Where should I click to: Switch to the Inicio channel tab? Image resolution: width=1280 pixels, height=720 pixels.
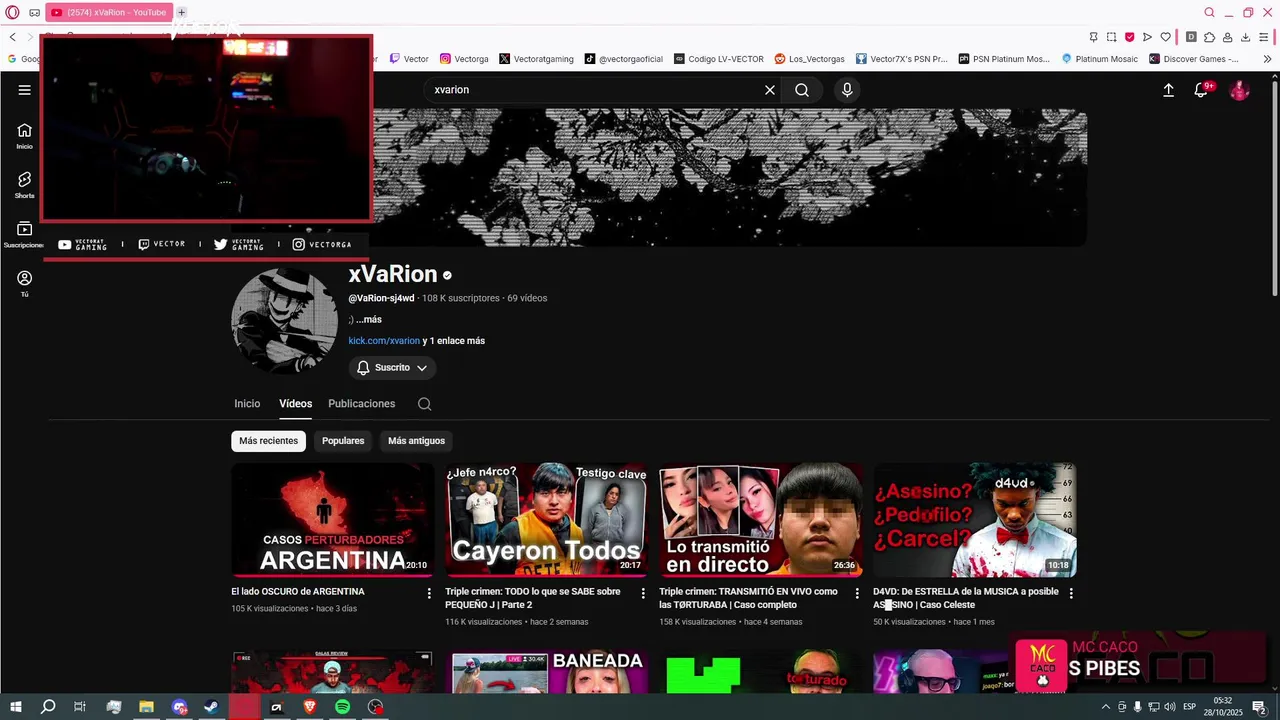pyautogui.click(x=247, y=404)
